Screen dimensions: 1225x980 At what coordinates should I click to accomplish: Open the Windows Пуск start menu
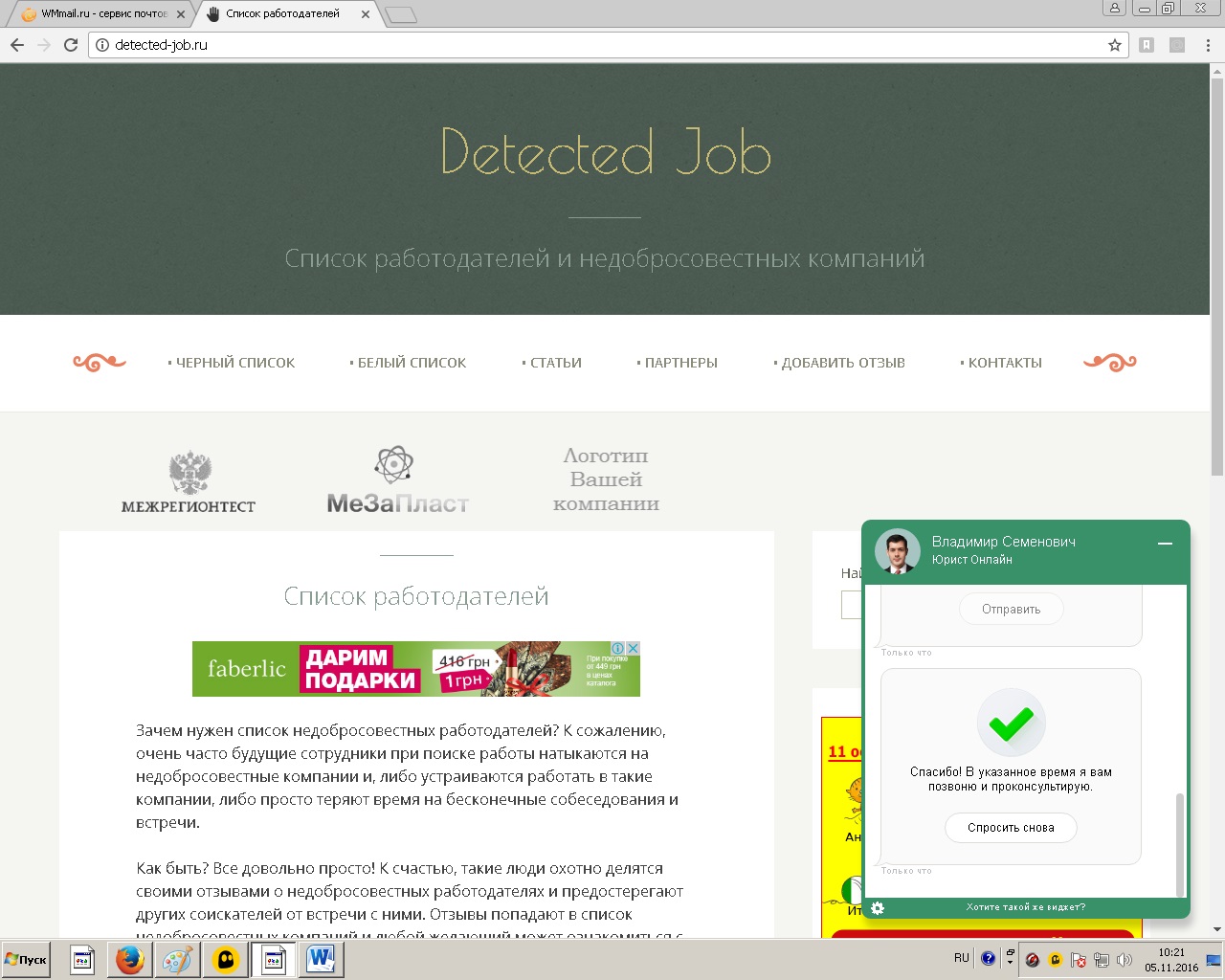click(x=27, y=959)
